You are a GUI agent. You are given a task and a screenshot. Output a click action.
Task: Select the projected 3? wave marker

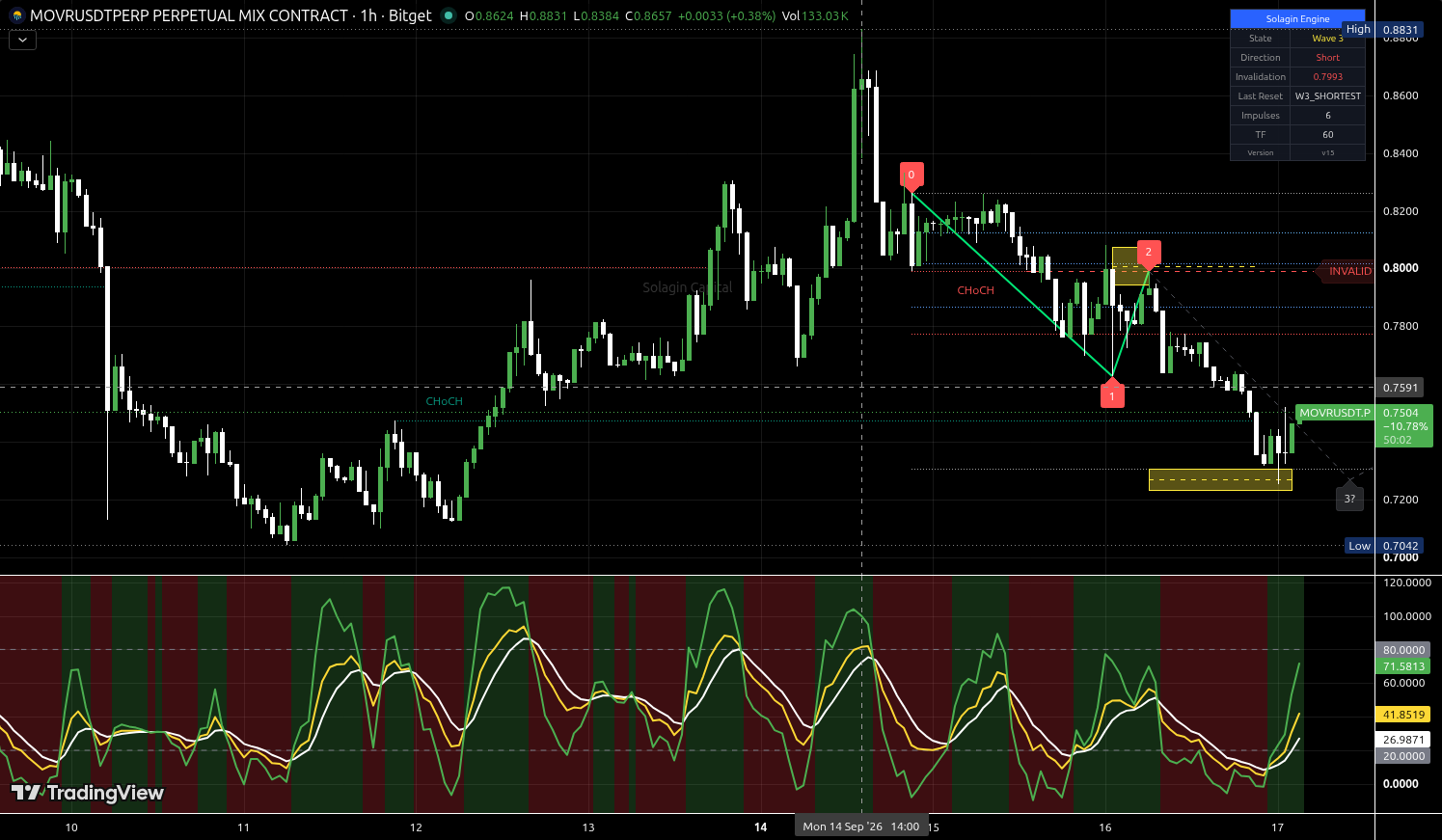[1349, 497]
